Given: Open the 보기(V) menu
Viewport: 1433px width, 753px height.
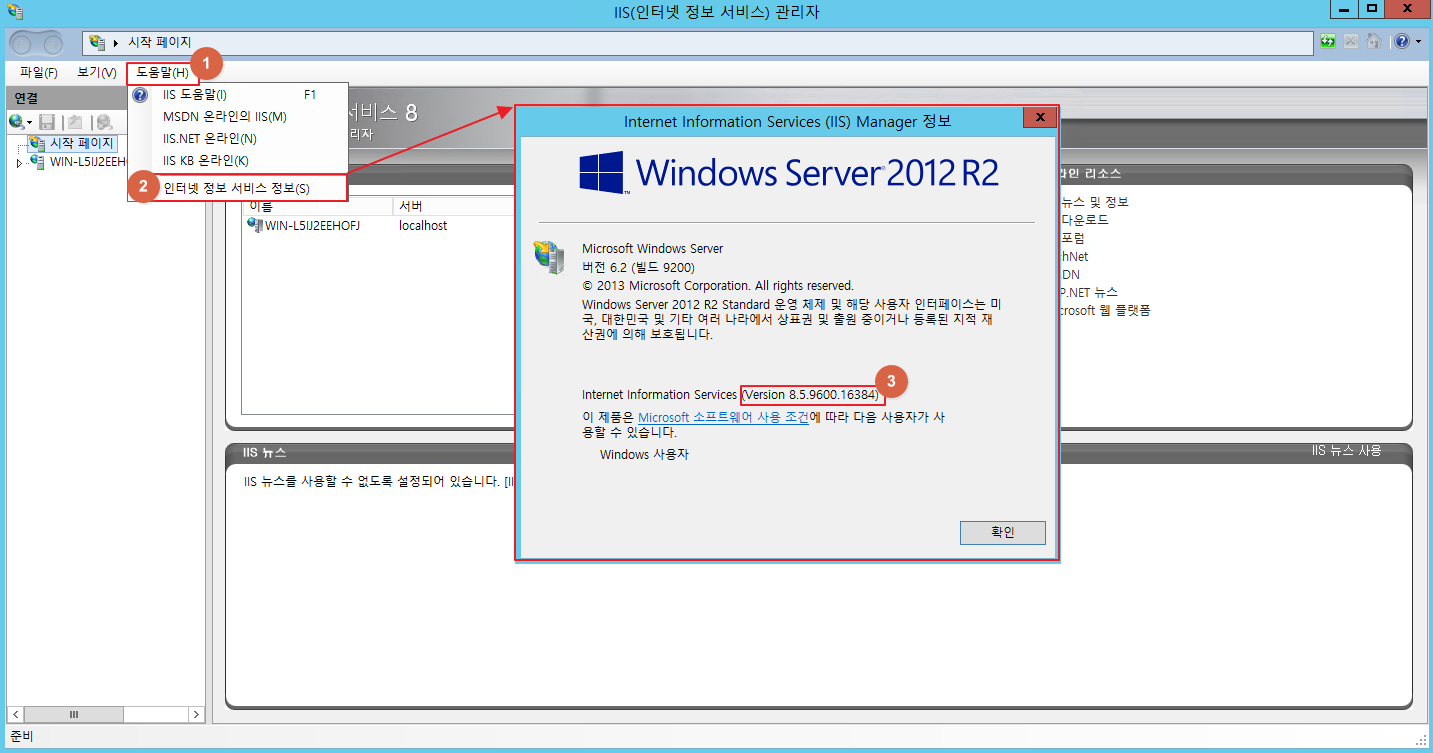Looking at the screenshot, I should coord(97,72).
